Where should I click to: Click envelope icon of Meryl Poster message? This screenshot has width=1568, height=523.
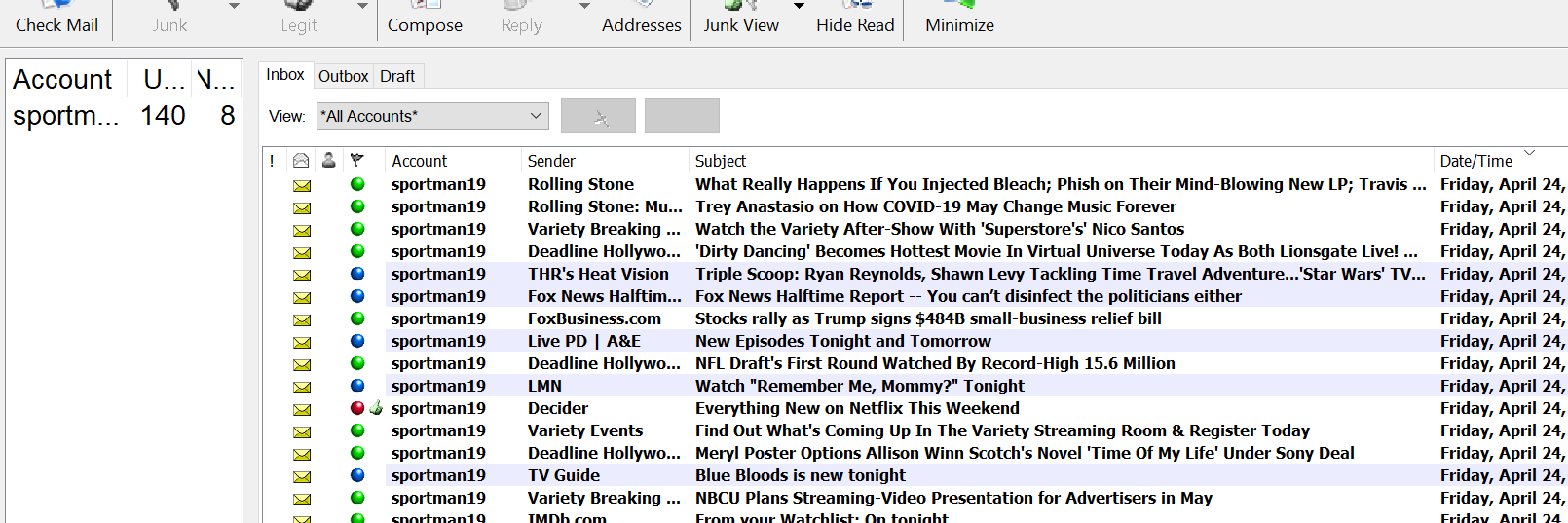[x=302, y=454]
